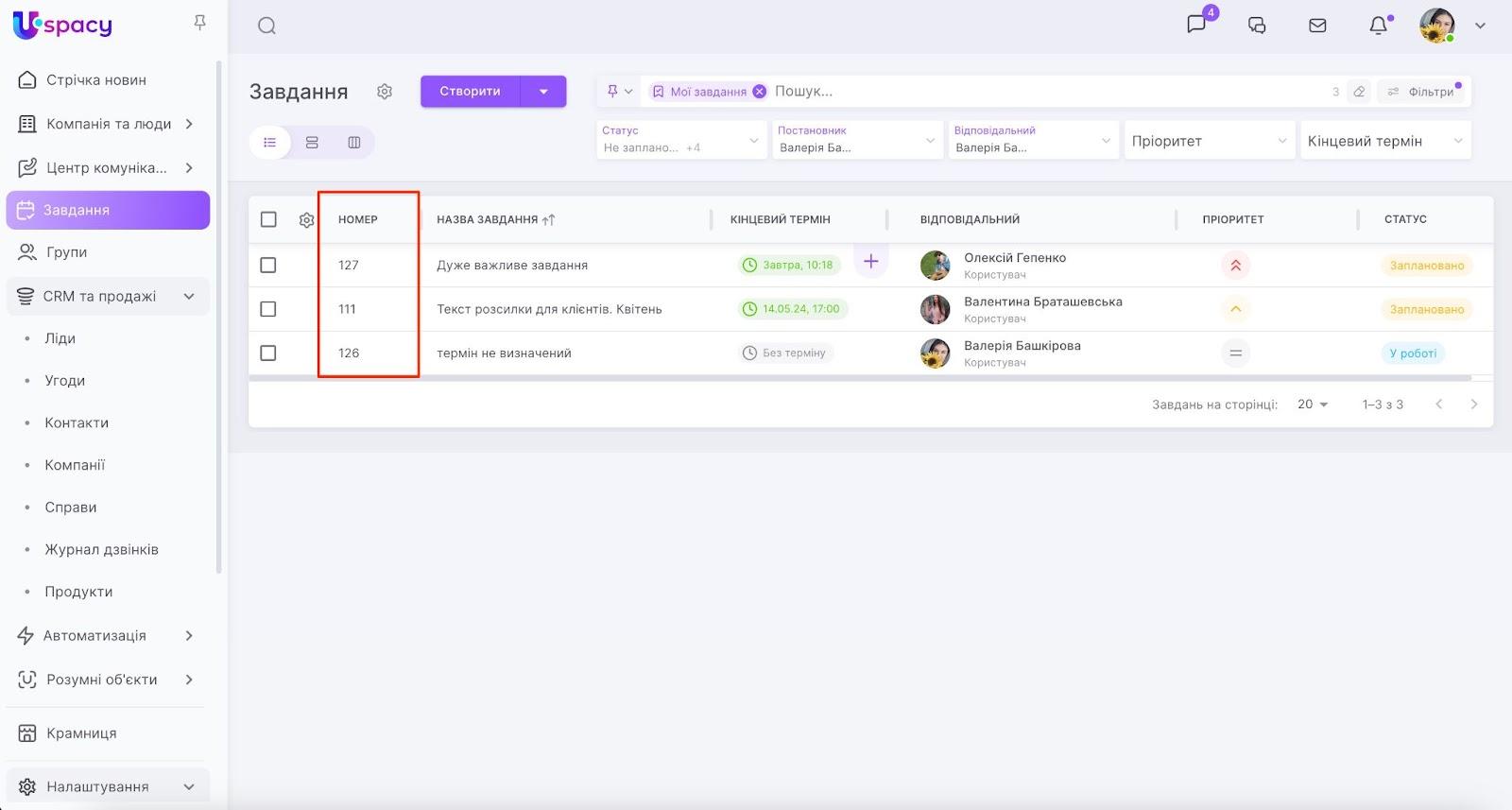Image resolution: width=1512 pixels, height=810 pixels.
Task: Click the Створити button
Action: point(470,92)
